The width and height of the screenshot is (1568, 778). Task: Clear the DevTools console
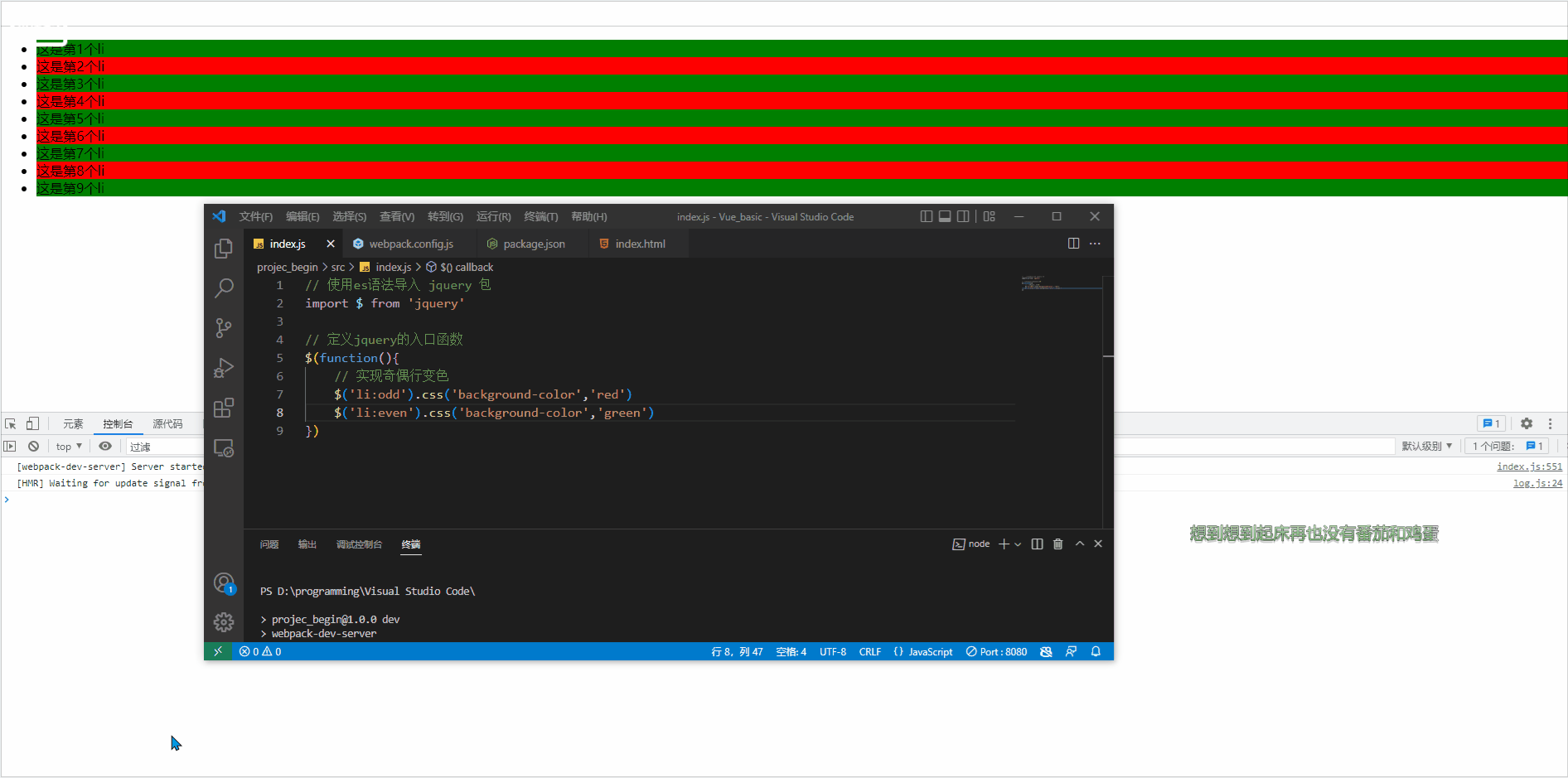pos(33,446)
